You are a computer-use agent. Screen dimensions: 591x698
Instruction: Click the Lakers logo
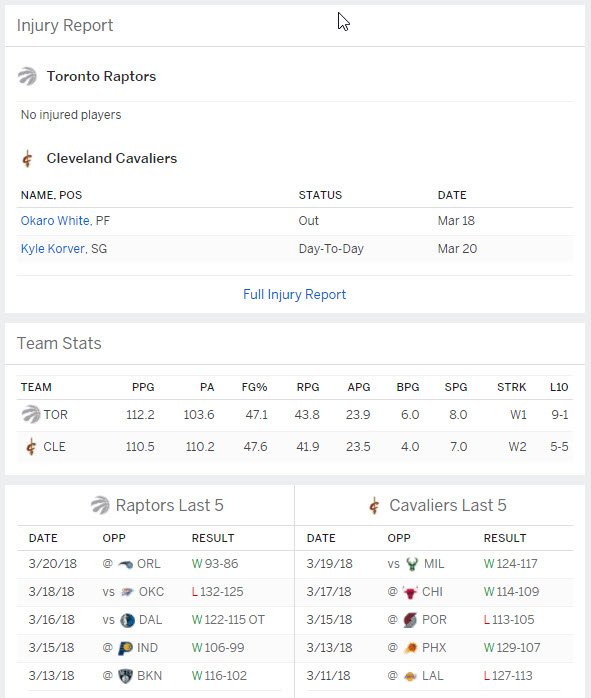pos(410,677)
